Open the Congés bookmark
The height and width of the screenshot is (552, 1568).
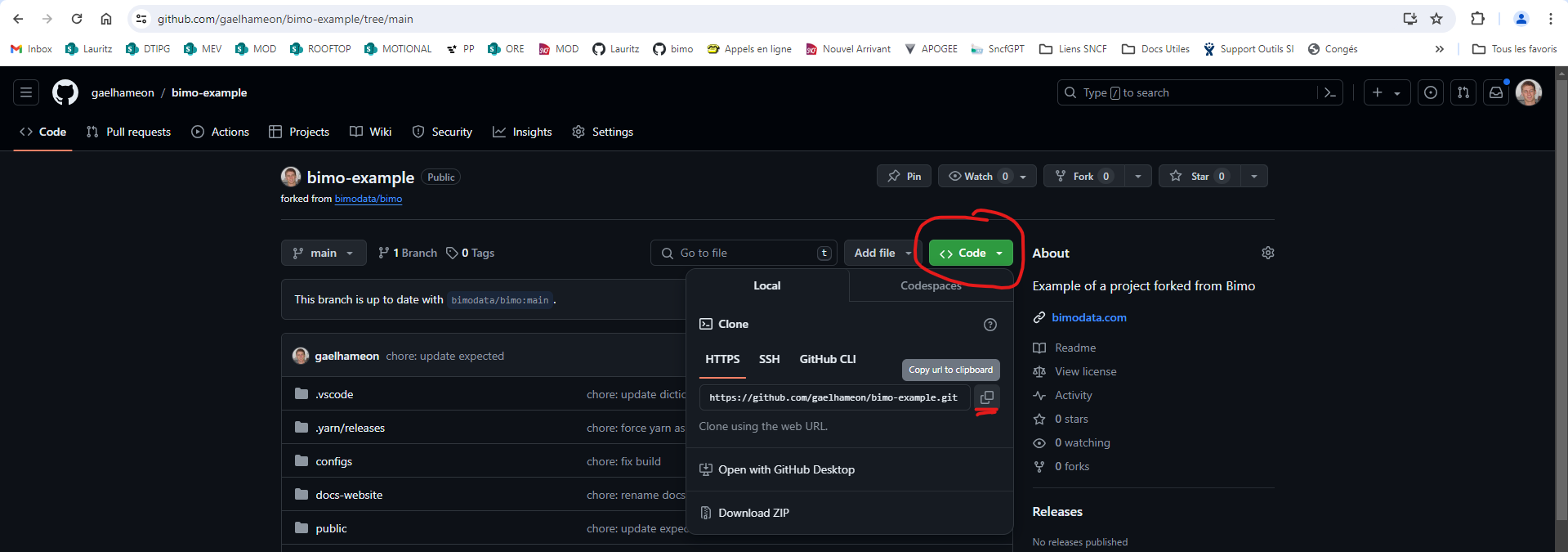[x=1333, y=49]
